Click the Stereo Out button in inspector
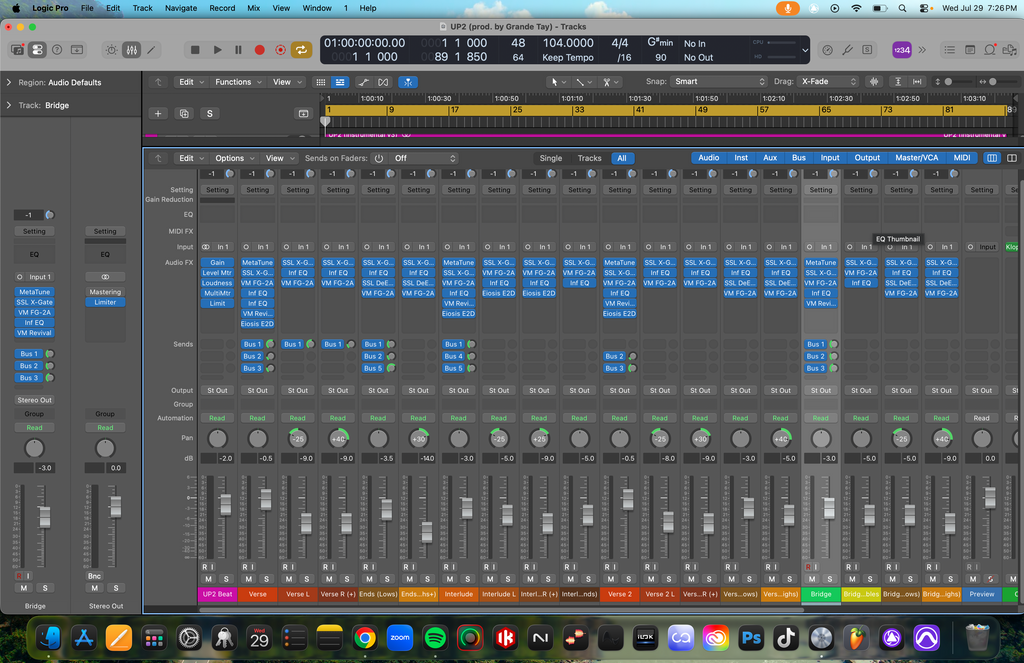The width and height of the screenshot is (1024, 663). tap(35, 400)
